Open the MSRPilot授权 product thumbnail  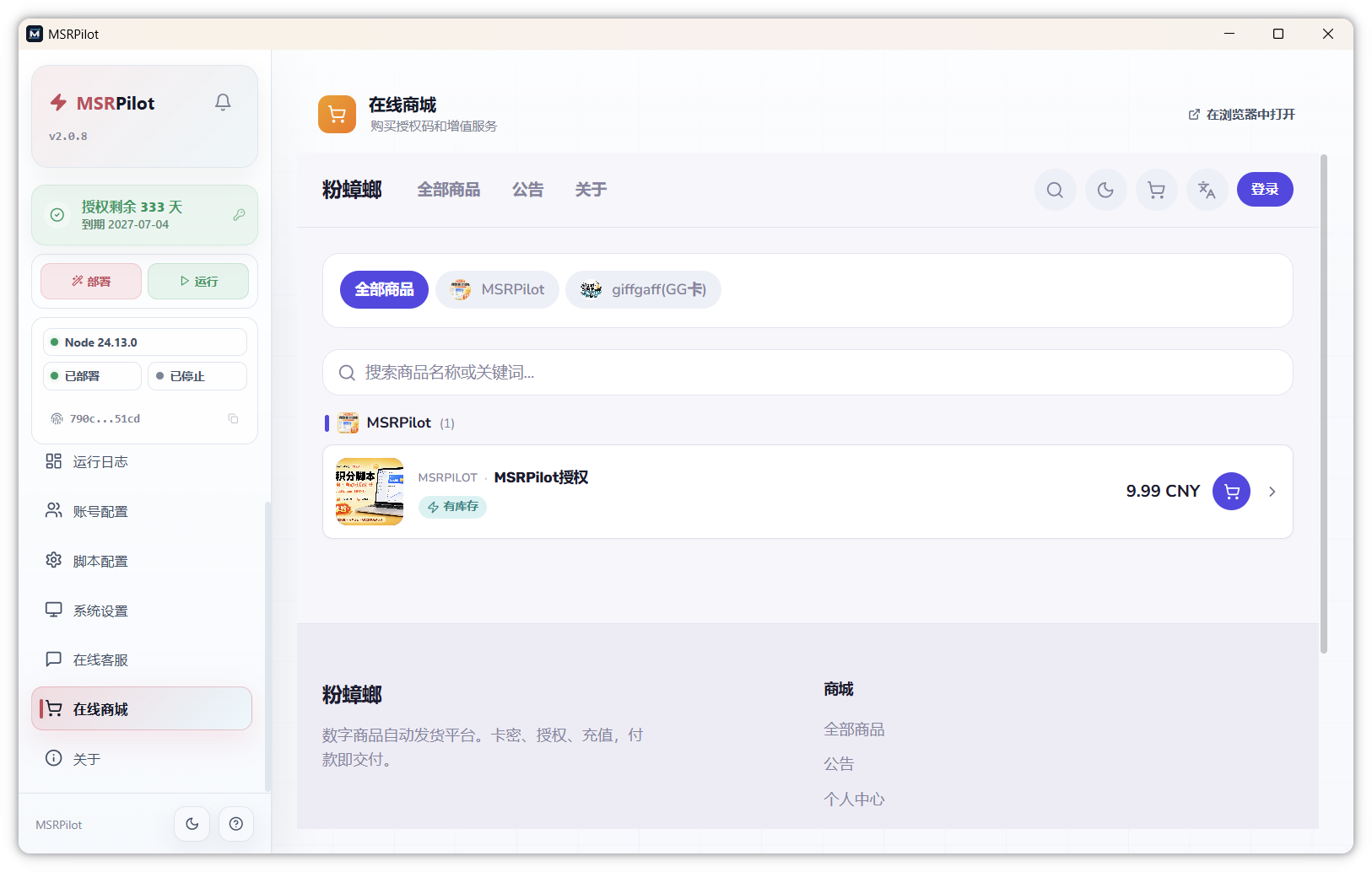[x=370, y=492]
